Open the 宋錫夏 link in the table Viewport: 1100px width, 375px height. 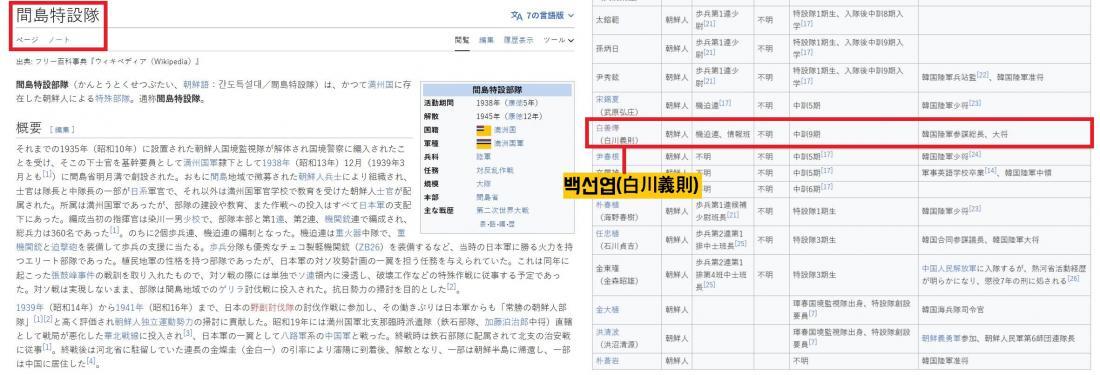[x=607, y=100]
